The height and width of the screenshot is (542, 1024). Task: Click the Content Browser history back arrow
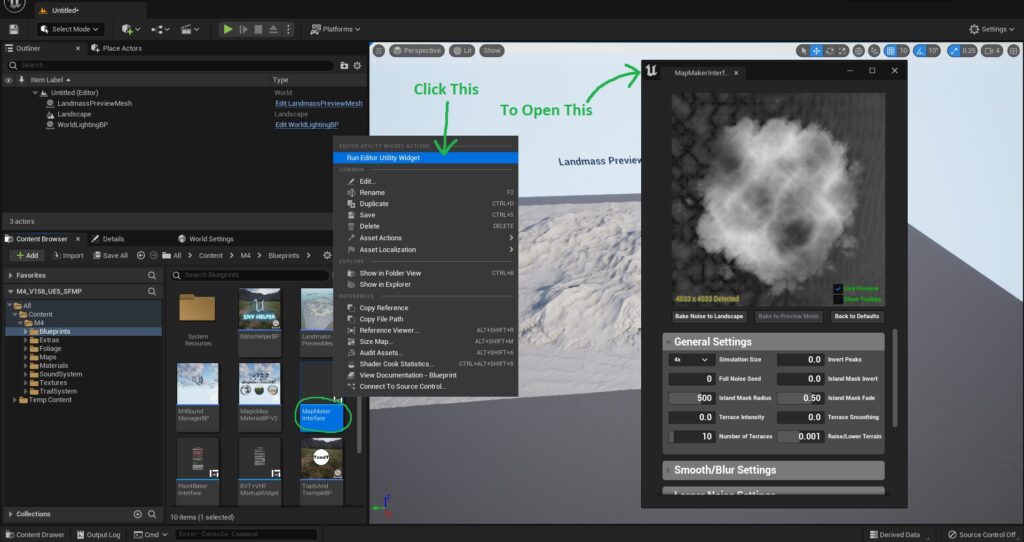(x=140, y=255)
